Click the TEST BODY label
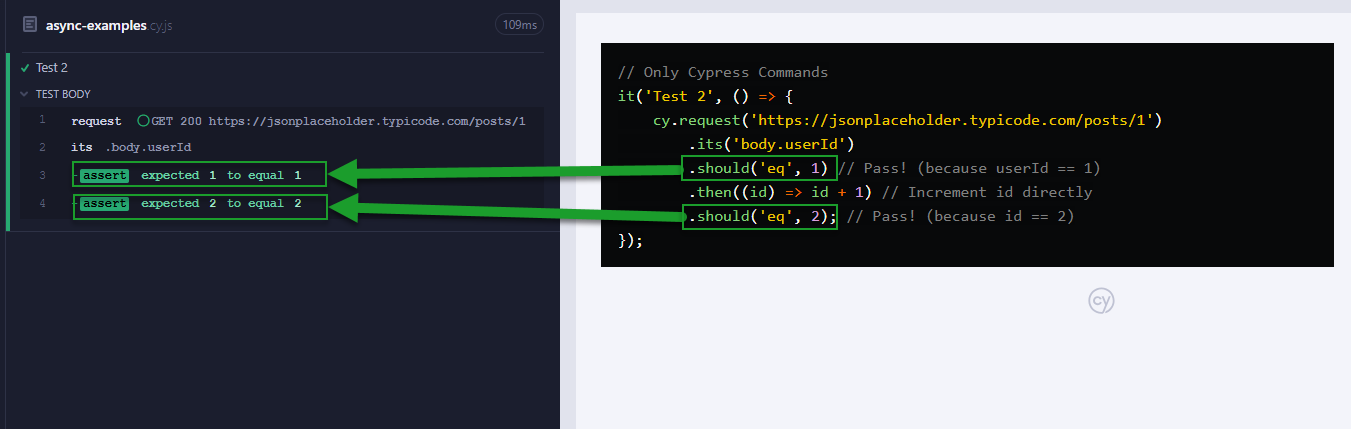This screenshot has width=1351, height=429. click(63, 94)
